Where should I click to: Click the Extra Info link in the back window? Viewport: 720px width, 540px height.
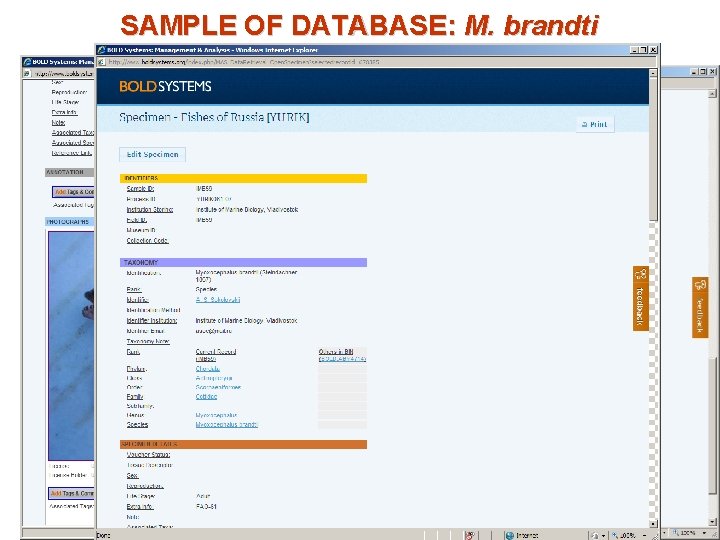[x=64, y=112]
